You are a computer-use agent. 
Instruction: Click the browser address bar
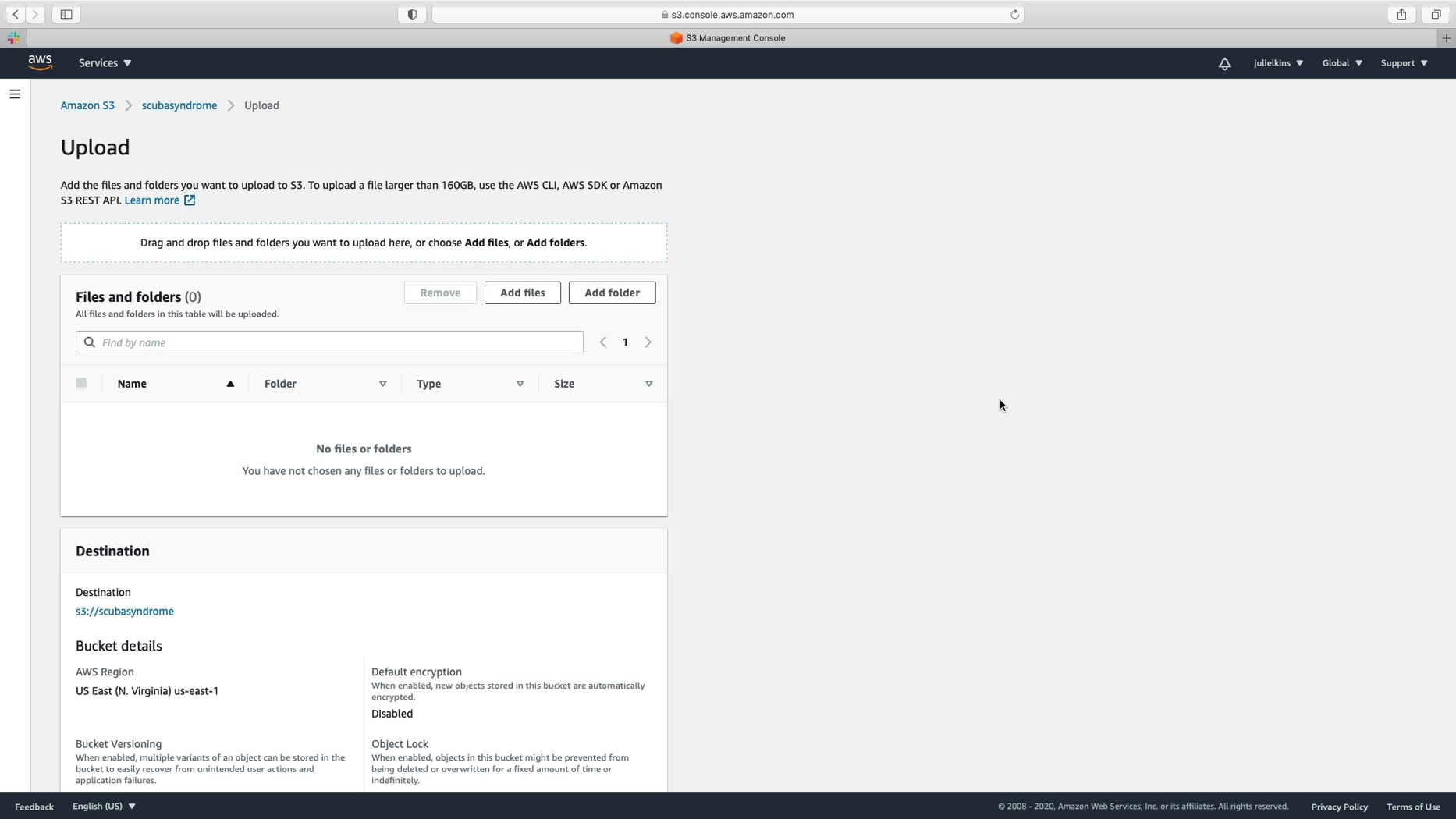(728, 14)
